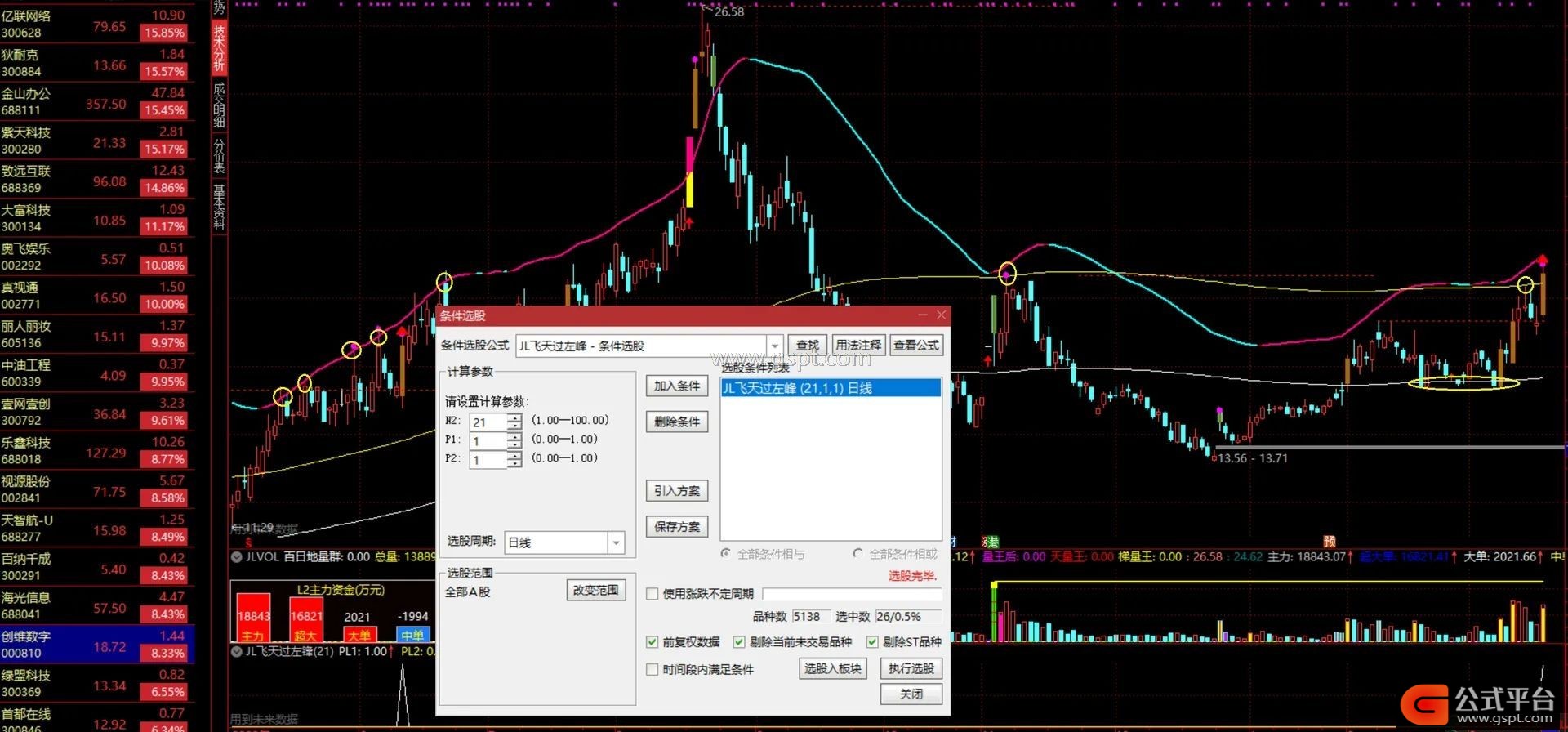Click the 查找 button
Screen dimensions: 1568x732
(807, 346)
